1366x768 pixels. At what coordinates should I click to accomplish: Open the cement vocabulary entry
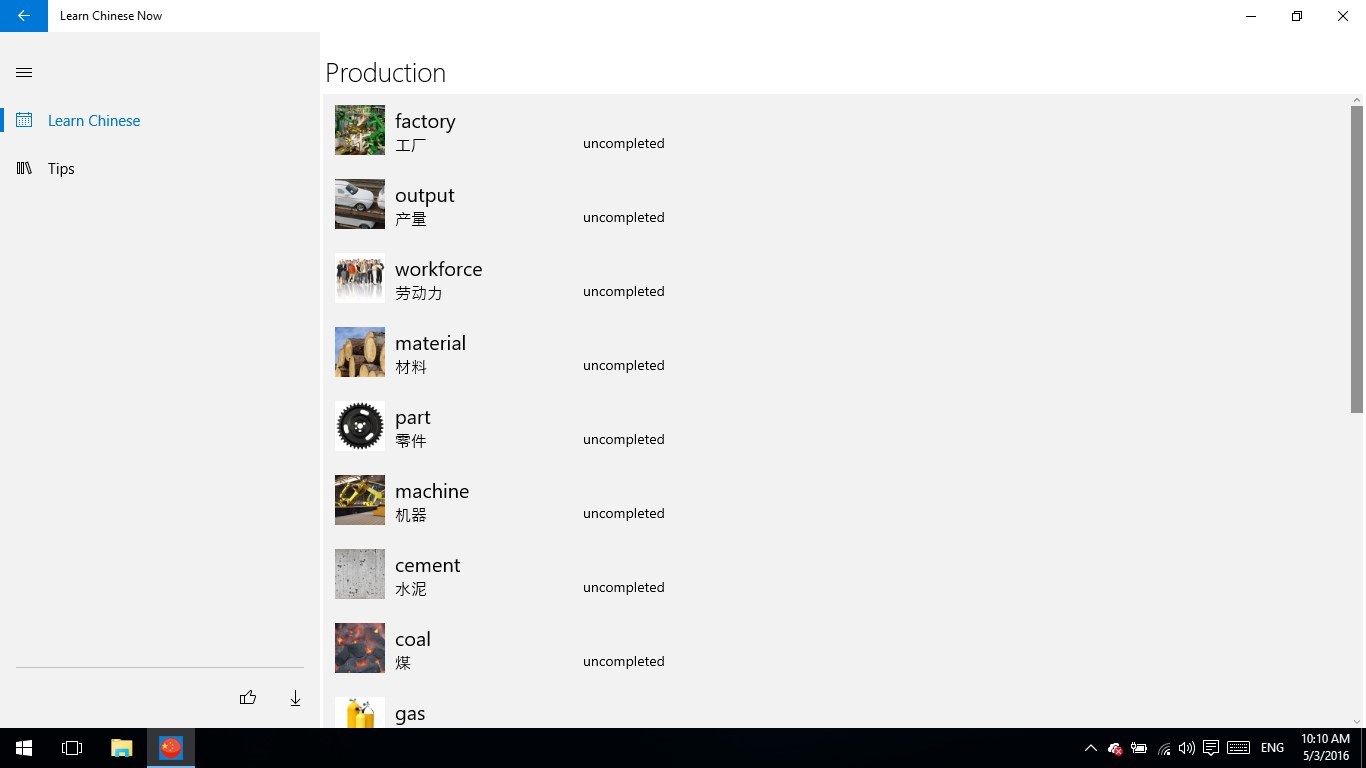836,575
